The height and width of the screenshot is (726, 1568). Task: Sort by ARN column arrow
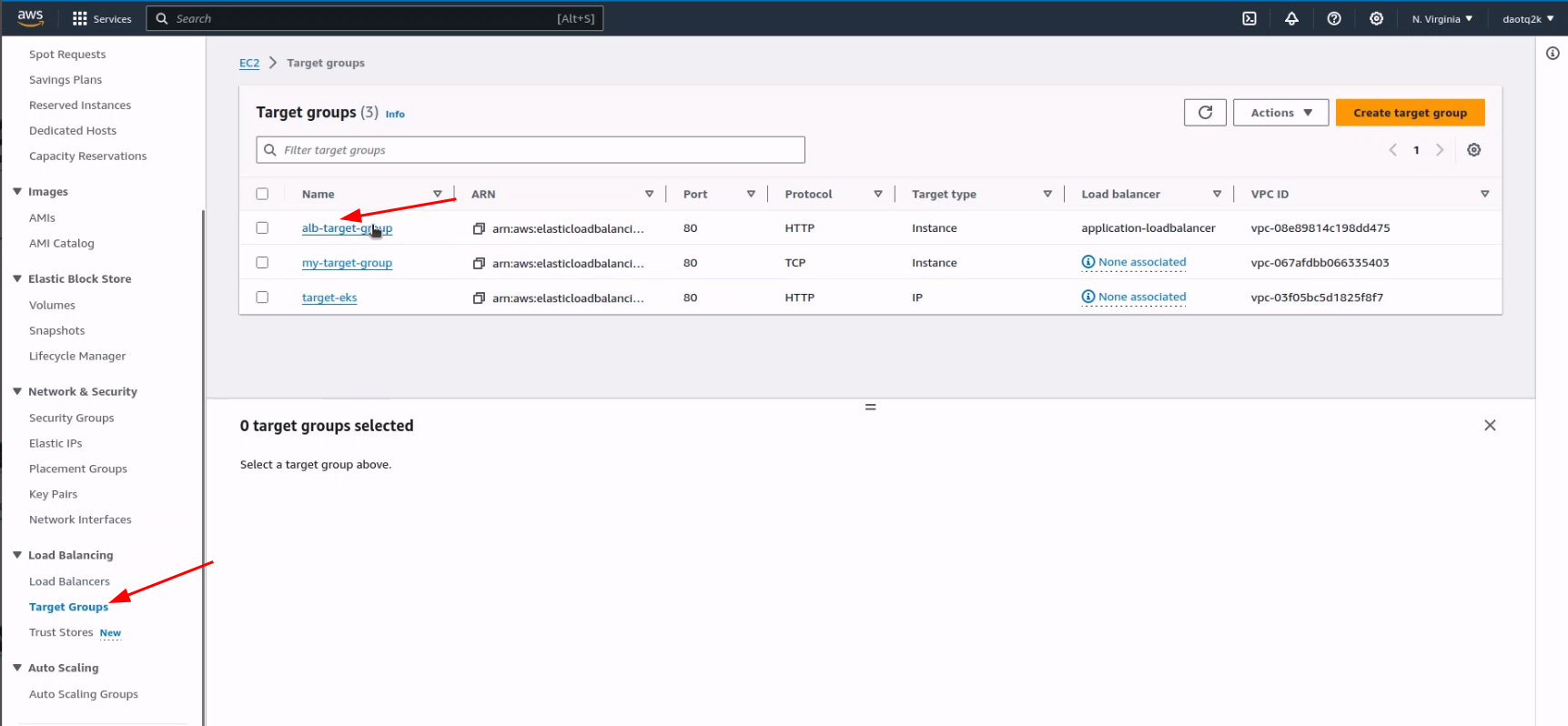pyautogui.click(x=649, y=194)
